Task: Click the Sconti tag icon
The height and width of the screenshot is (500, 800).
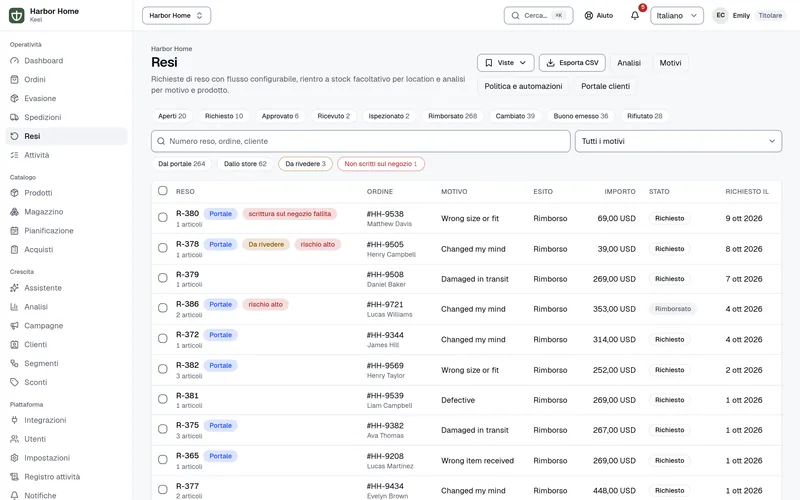Action: 14,382
